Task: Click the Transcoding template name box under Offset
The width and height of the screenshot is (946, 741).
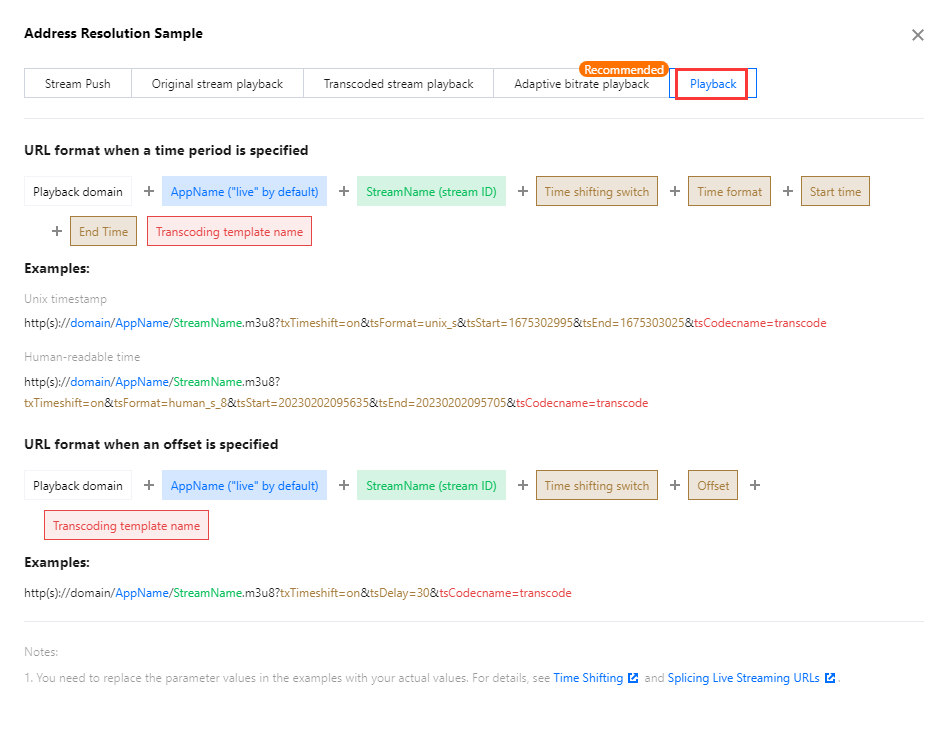Action: point(126,526)
